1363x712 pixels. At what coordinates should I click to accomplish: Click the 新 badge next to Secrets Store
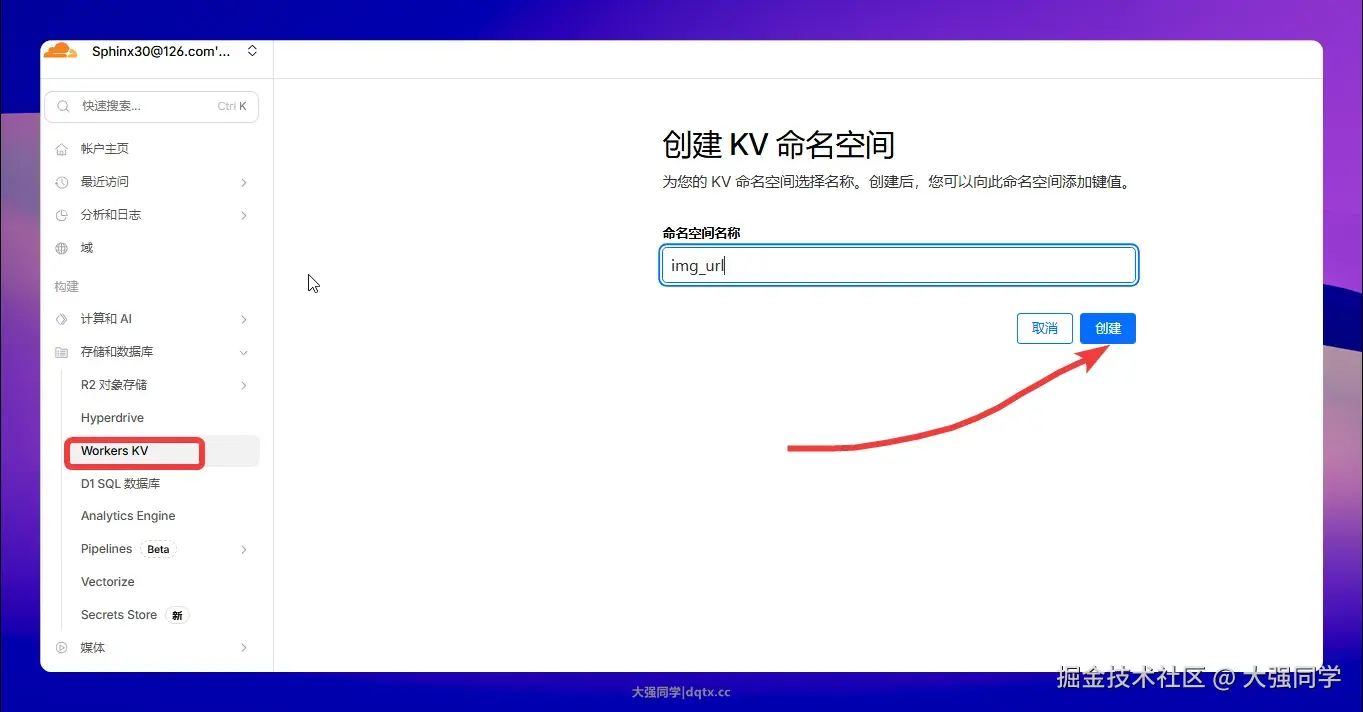[x=177, y=615]
